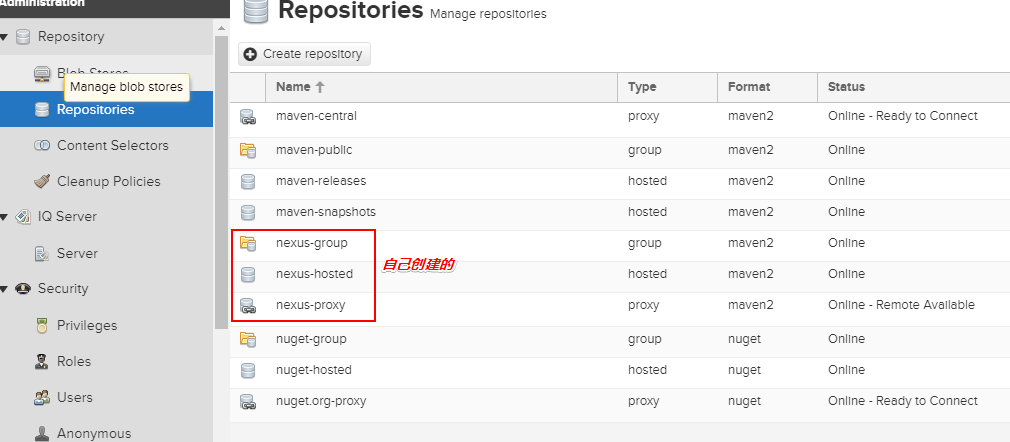Click 'Online - Ready to Connect' status of nuget.org-proxy

902,401
